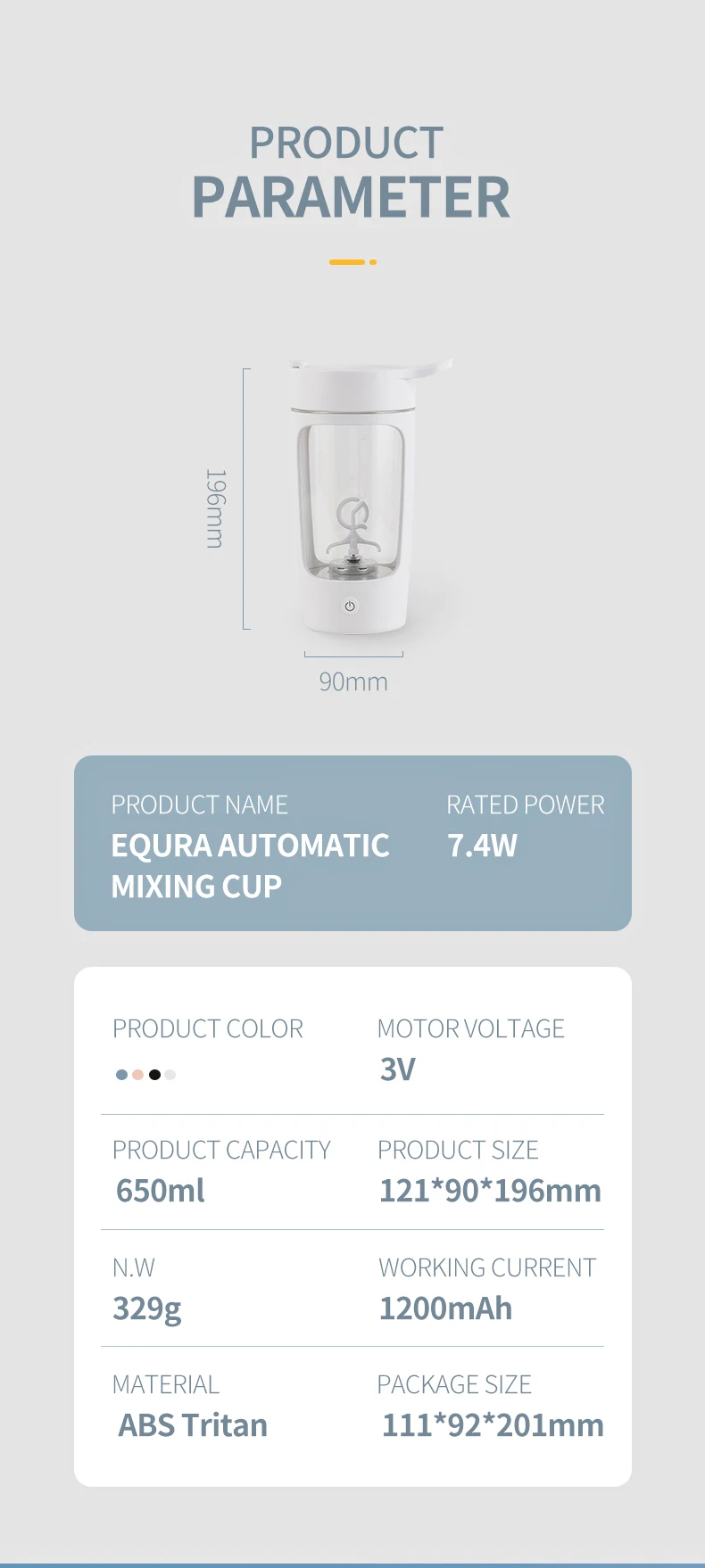The image size is (705, 1568).
Task: Click the 111*92*201mm package size value
Action: click(x=493, y=1425)
